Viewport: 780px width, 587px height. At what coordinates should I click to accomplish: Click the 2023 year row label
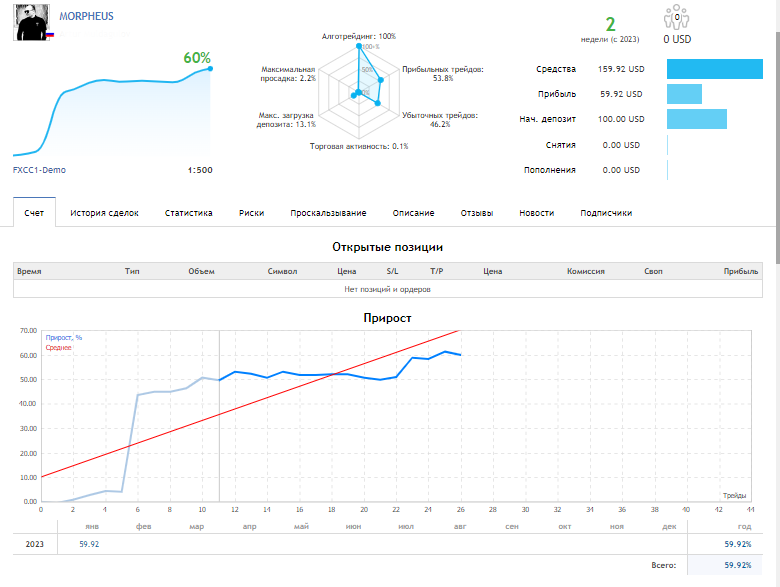point(35,544)
